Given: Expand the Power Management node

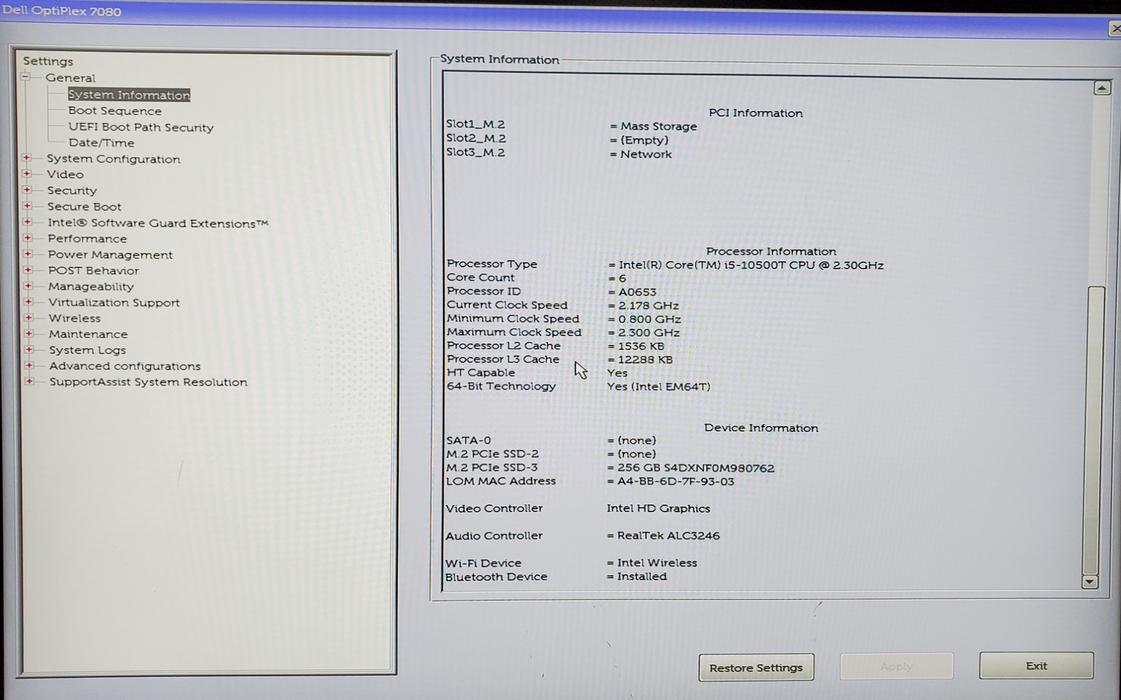Looking at the screenshot, I should point(28,254).
